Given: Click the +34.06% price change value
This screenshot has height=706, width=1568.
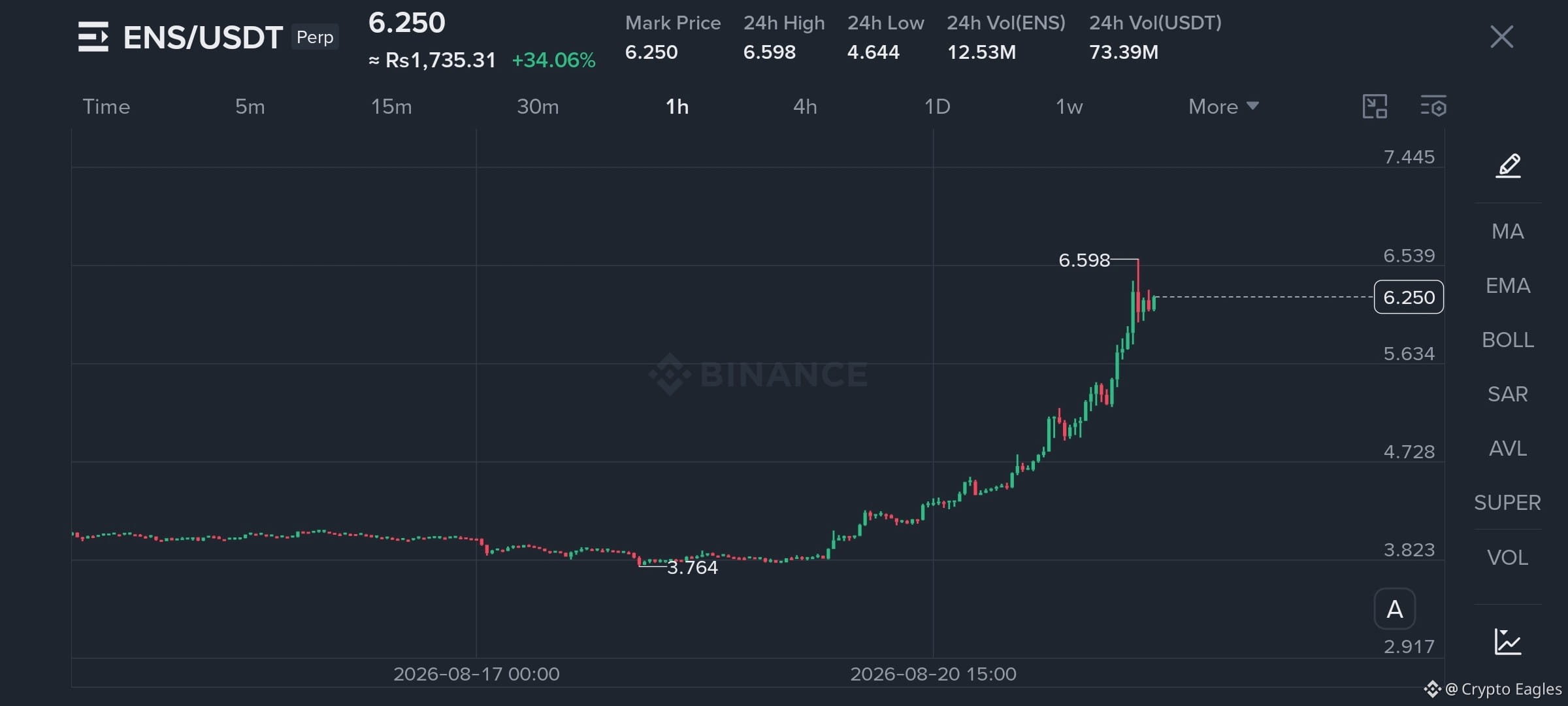Looking at the screenshot, I should click(x=553, y=60).
